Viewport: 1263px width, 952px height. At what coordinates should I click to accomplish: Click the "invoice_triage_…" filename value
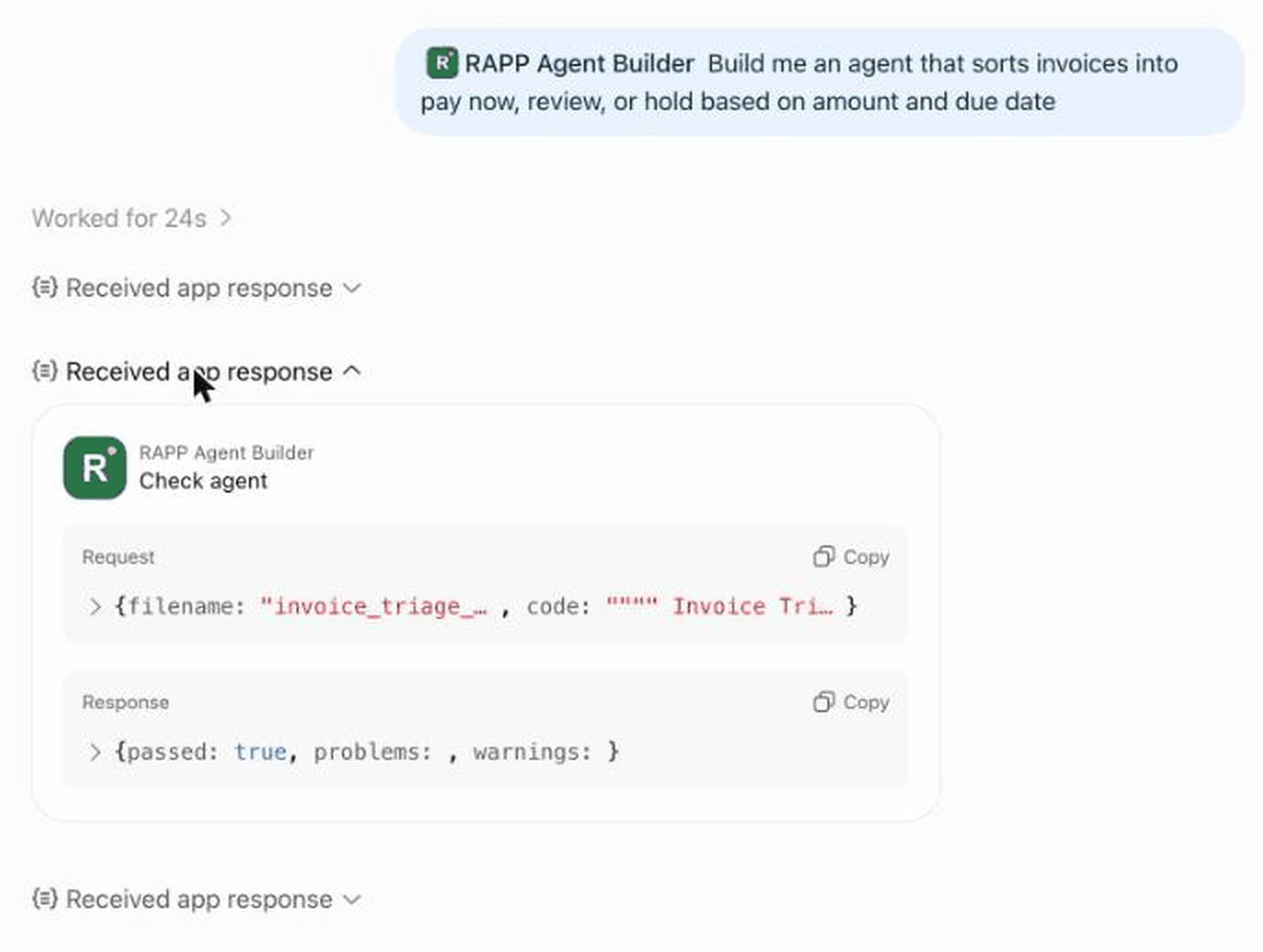click(x=373, y=606)
